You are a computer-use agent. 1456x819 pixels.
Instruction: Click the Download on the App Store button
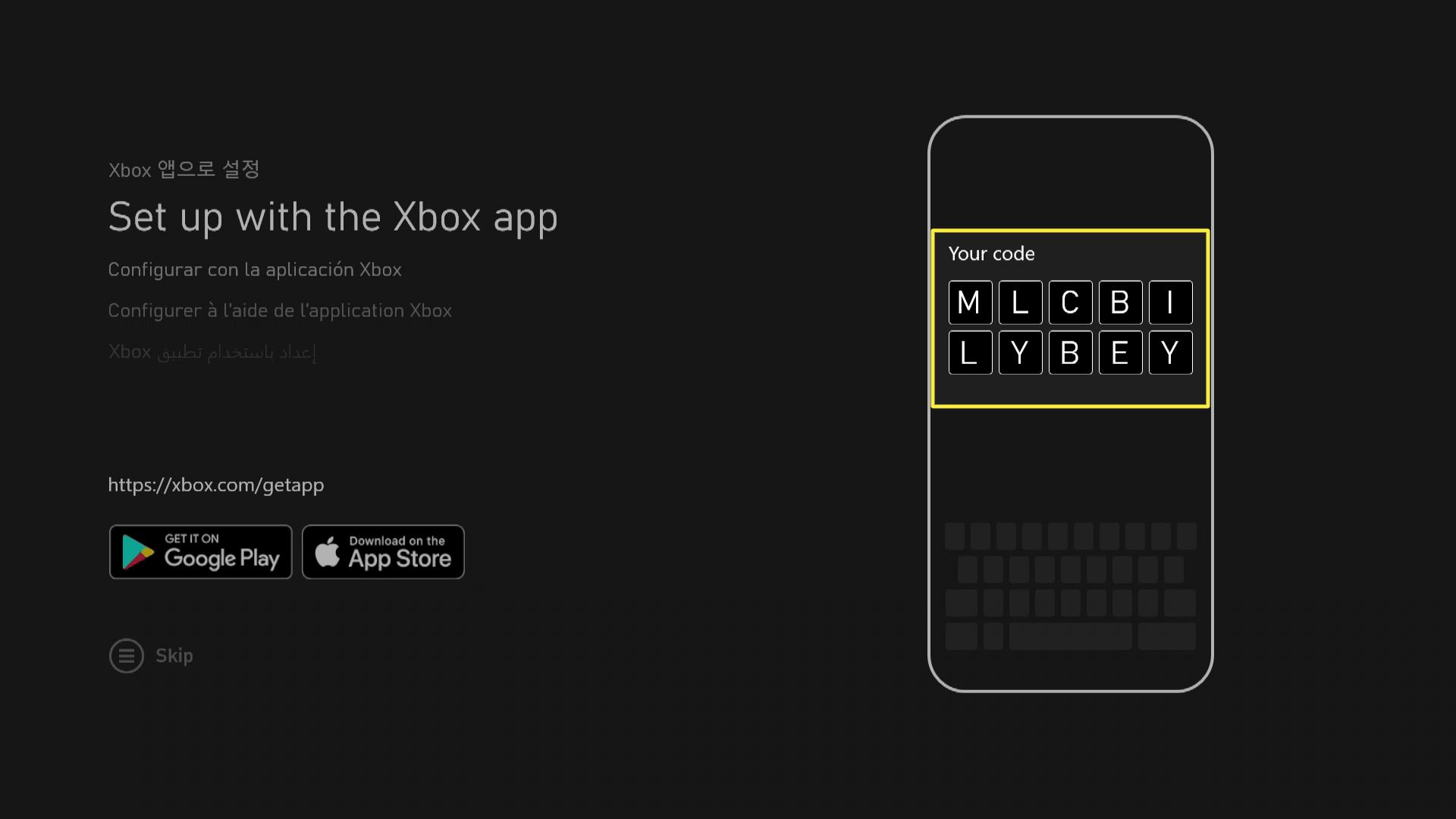(x=383, y=551)
